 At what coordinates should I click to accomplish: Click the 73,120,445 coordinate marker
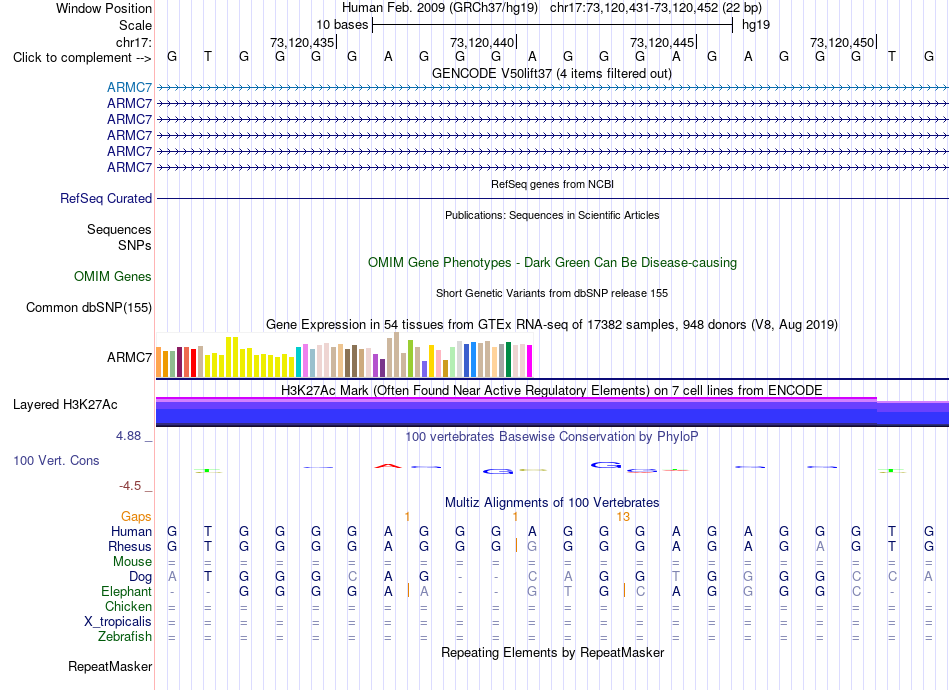[x=662, y=42]
